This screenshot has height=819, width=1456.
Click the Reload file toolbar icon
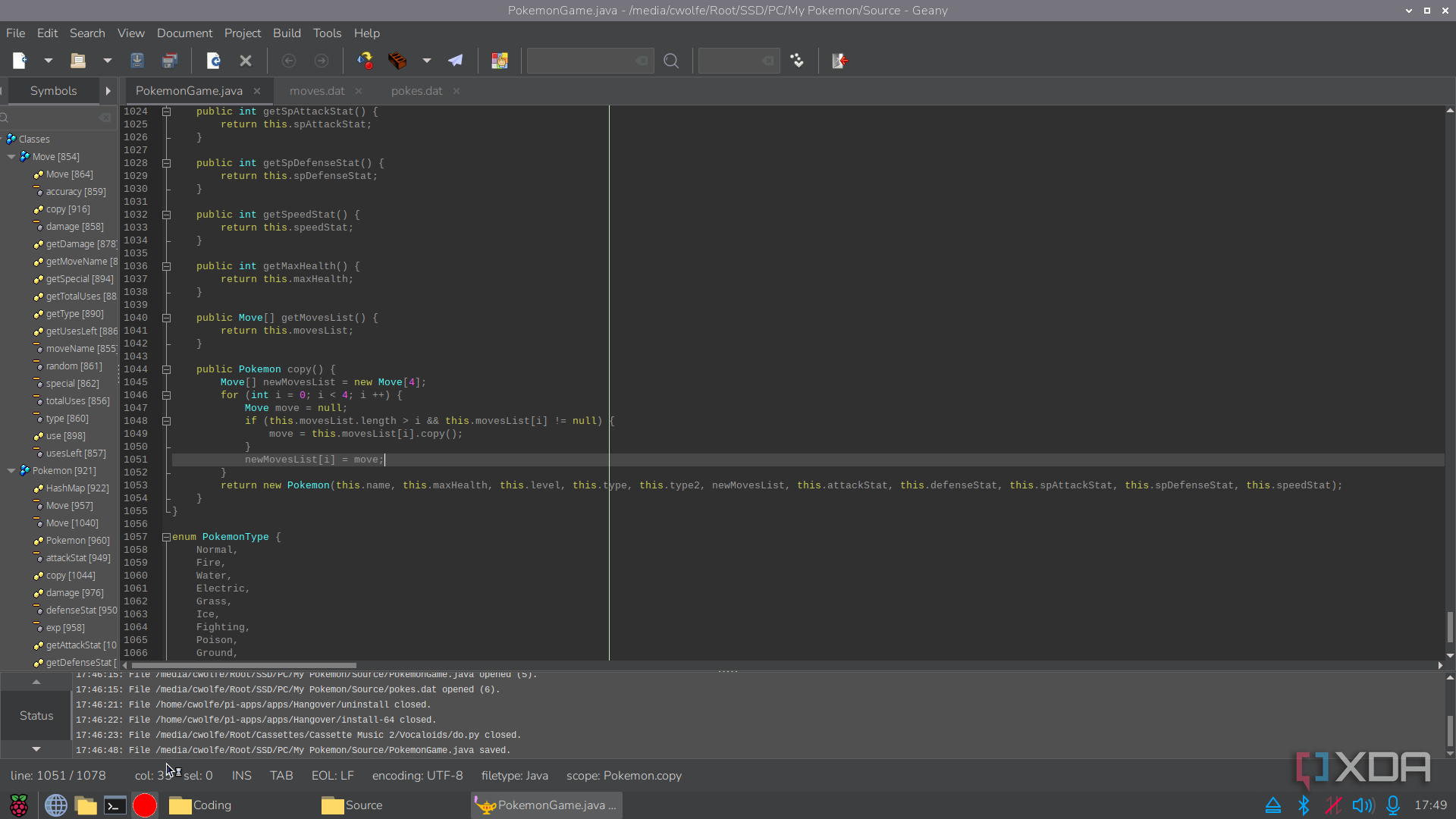pyautogui.click(x=213, y=61)
